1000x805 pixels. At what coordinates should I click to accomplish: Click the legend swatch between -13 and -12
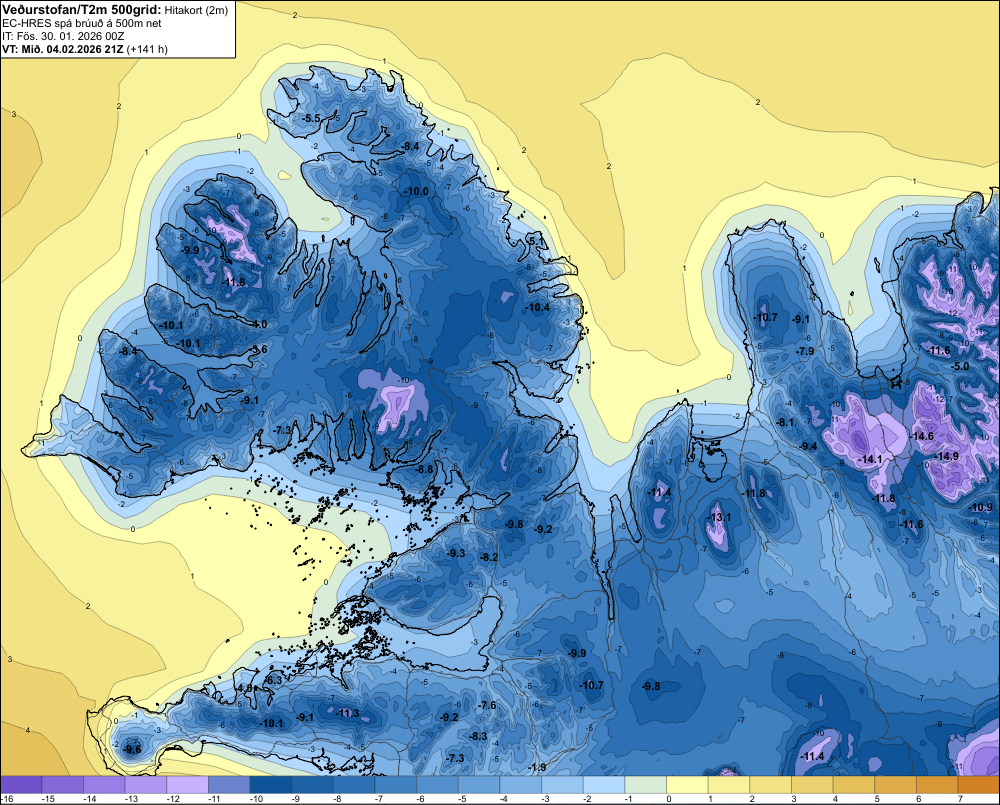(146, 785)
